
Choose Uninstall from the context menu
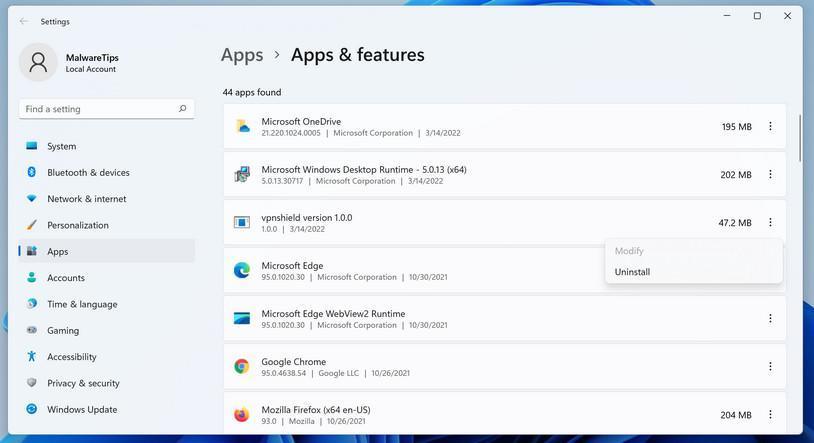694,272
